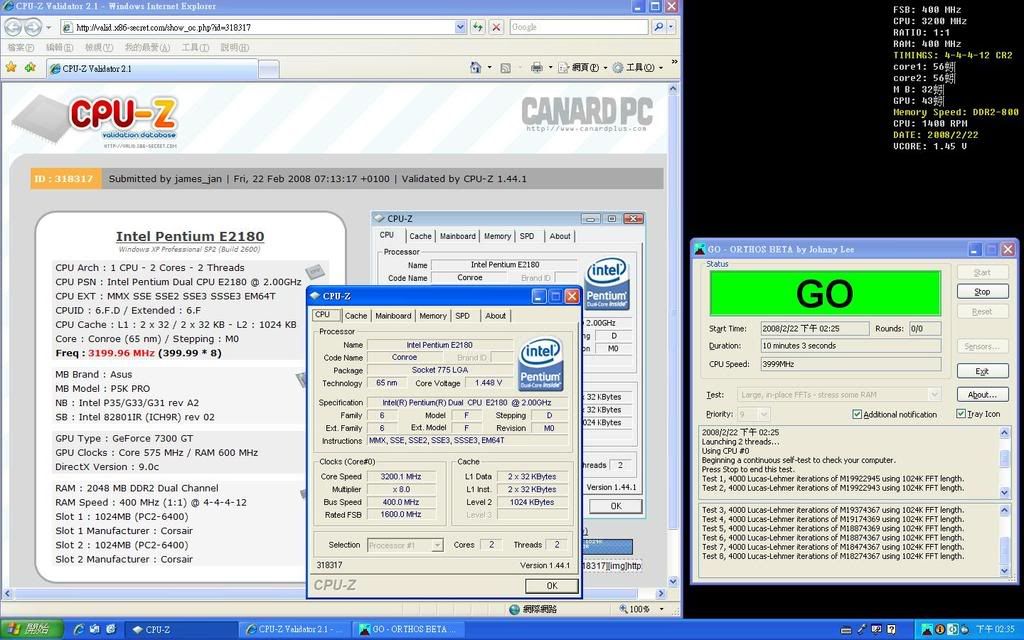Image resolution: width=1024 pixels, height=640 pixels.
Task: Click OK in background CPU-Z image
Action: click(x=616, y=506)
